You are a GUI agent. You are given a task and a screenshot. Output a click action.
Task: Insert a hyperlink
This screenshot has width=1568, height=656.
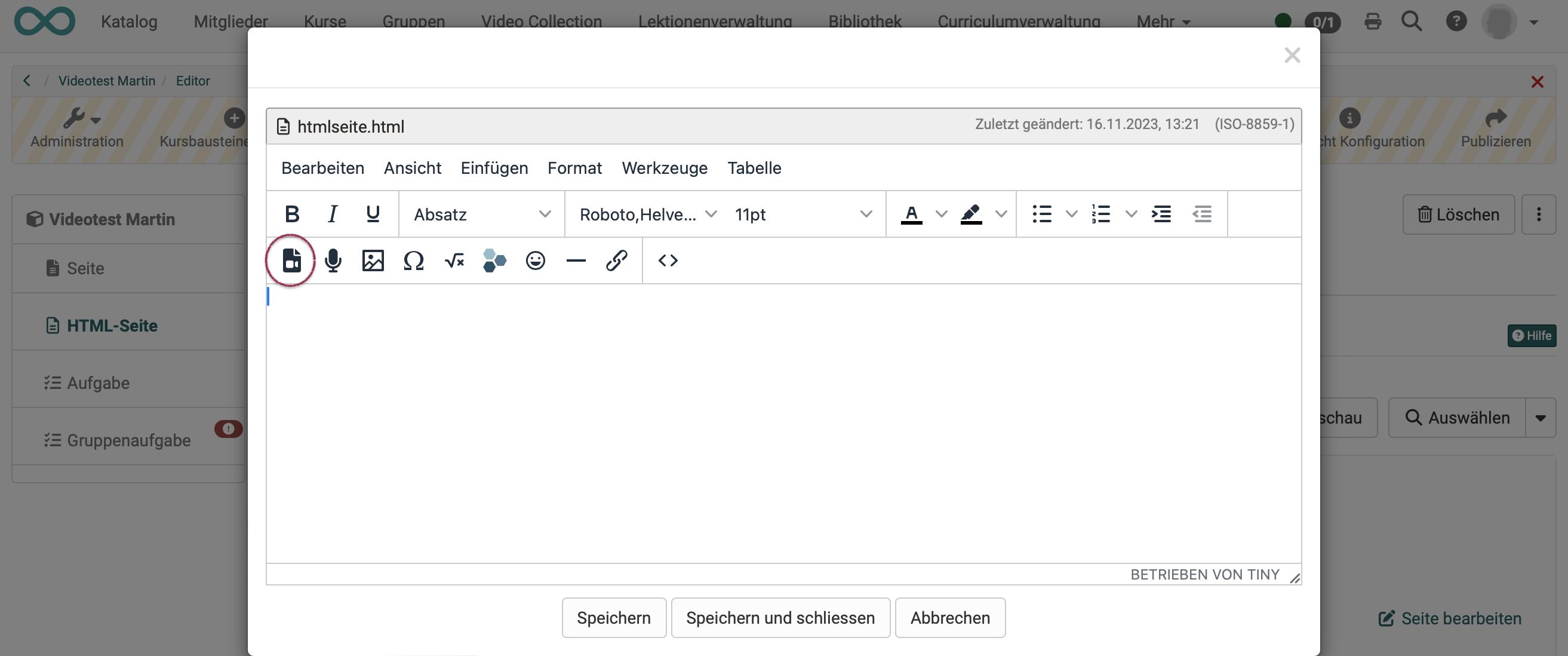pos(617,260)
